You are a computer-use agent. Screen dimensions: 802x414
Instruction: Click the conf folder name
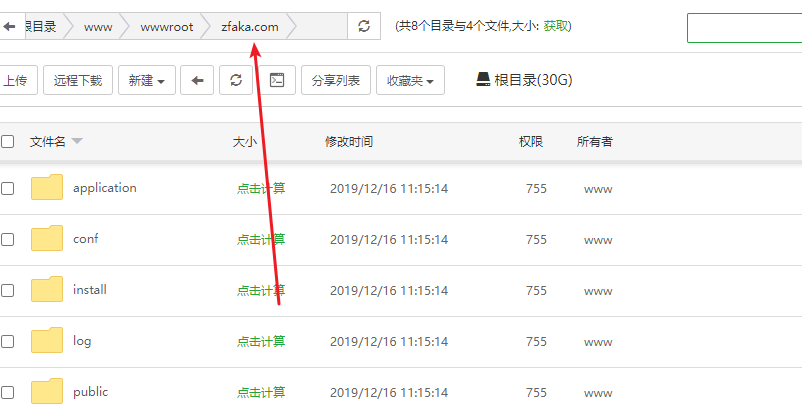click(85, 239)
